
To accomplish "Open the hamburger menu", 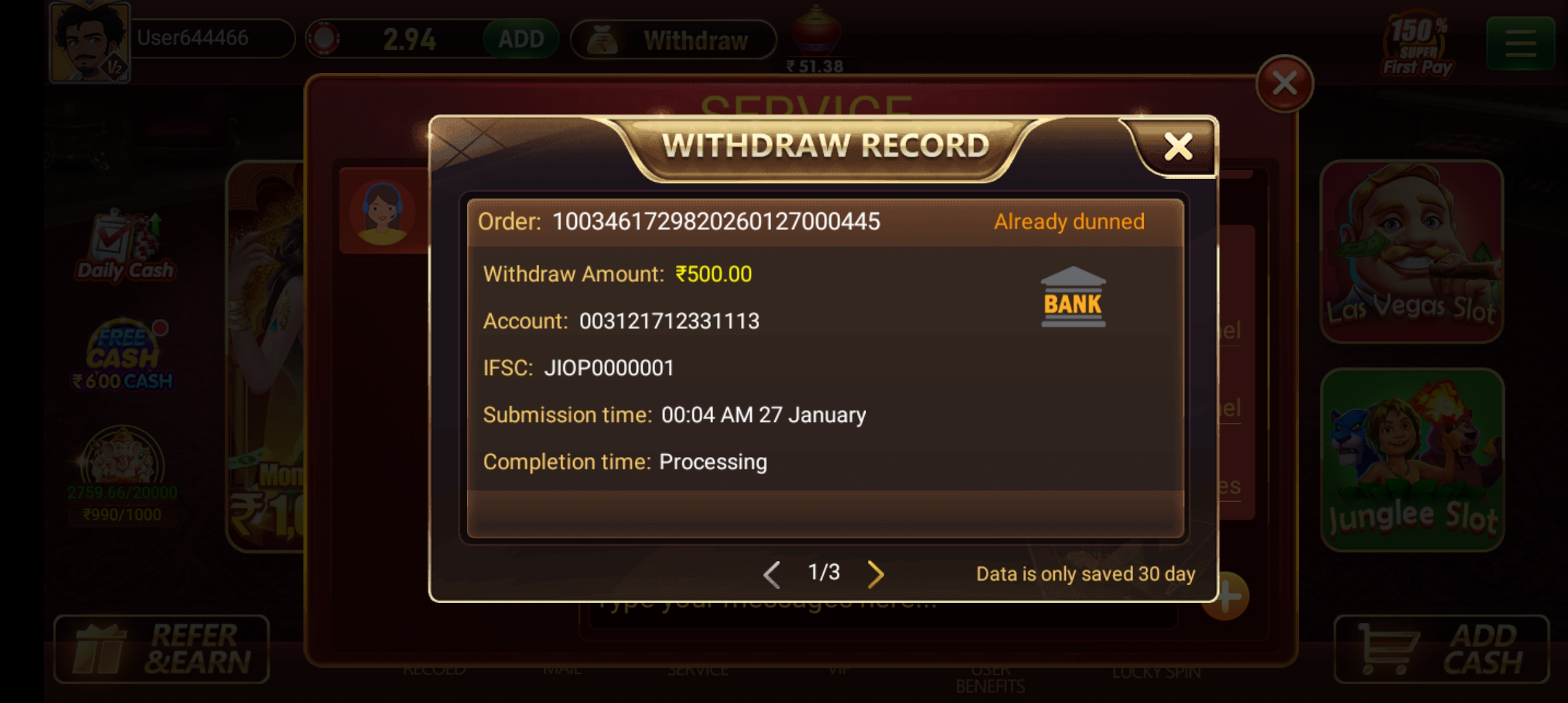I will (x=1520, y=44).
